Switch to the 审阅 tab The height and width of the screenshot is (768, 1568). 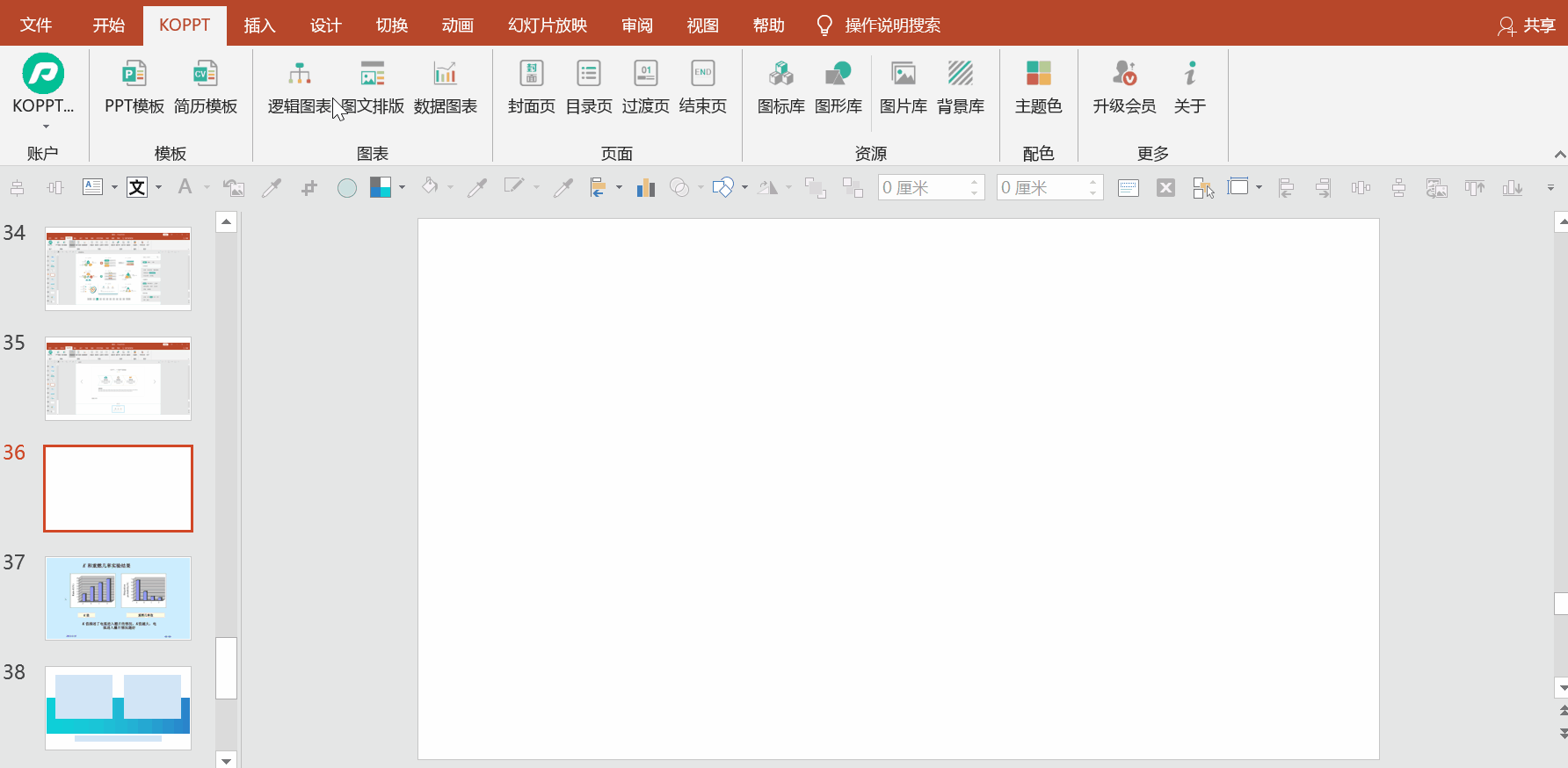(637, 25)
